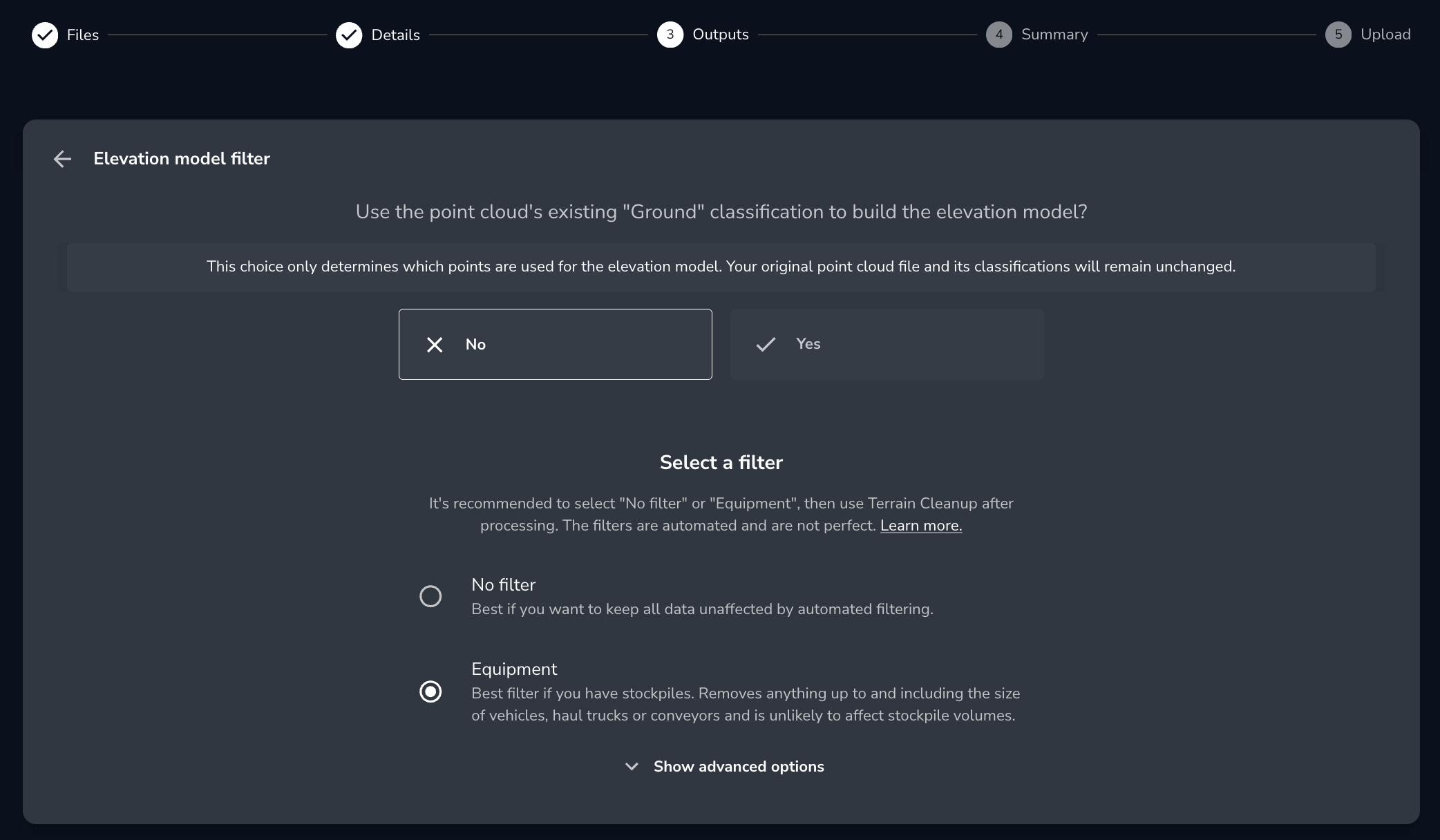The width and height of the screenshot is (1440, 840).
Task: Click the checkmark icon on the Details step
Action: click(x=350, y=35)
